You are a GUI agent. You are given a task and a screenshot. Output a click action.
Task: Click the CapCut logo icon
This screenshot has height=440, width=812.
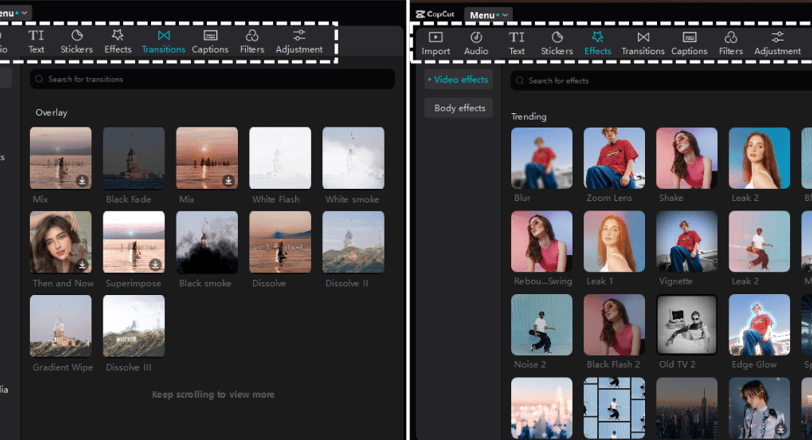point(420,14)
